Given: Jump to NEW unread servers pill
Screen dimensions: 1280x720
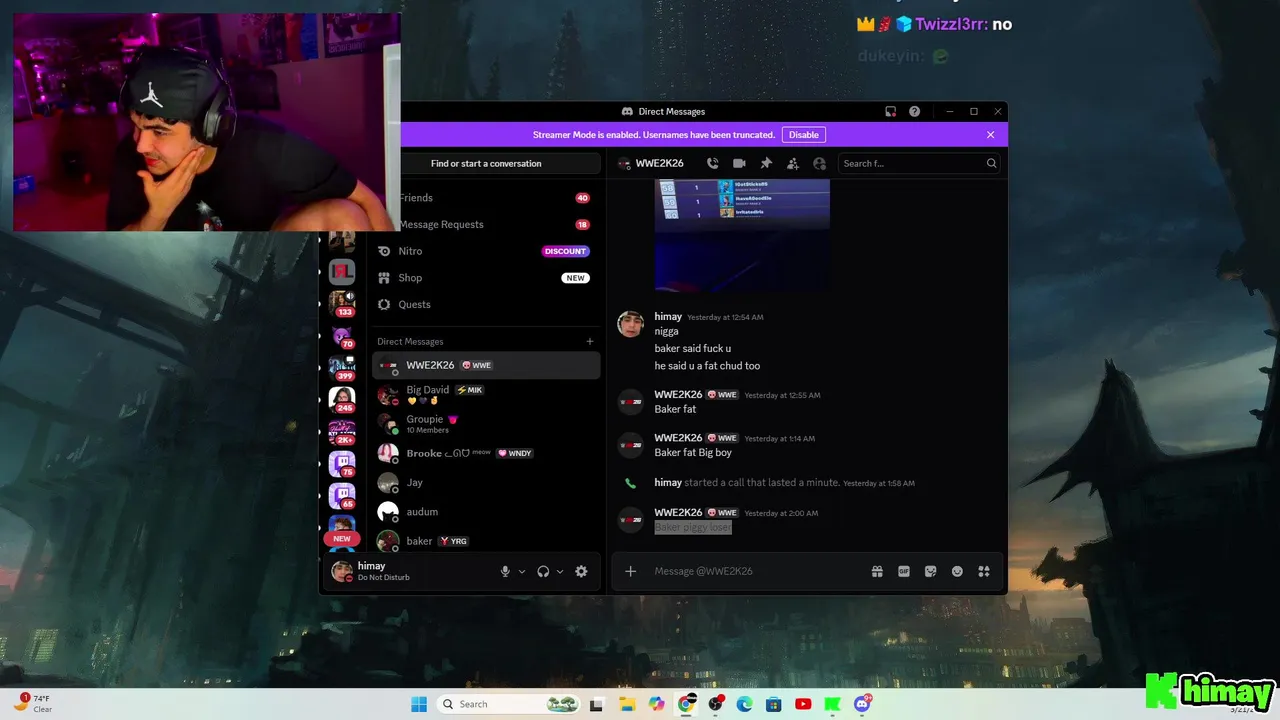Looking at the screenshot, I should click(342, 538).
